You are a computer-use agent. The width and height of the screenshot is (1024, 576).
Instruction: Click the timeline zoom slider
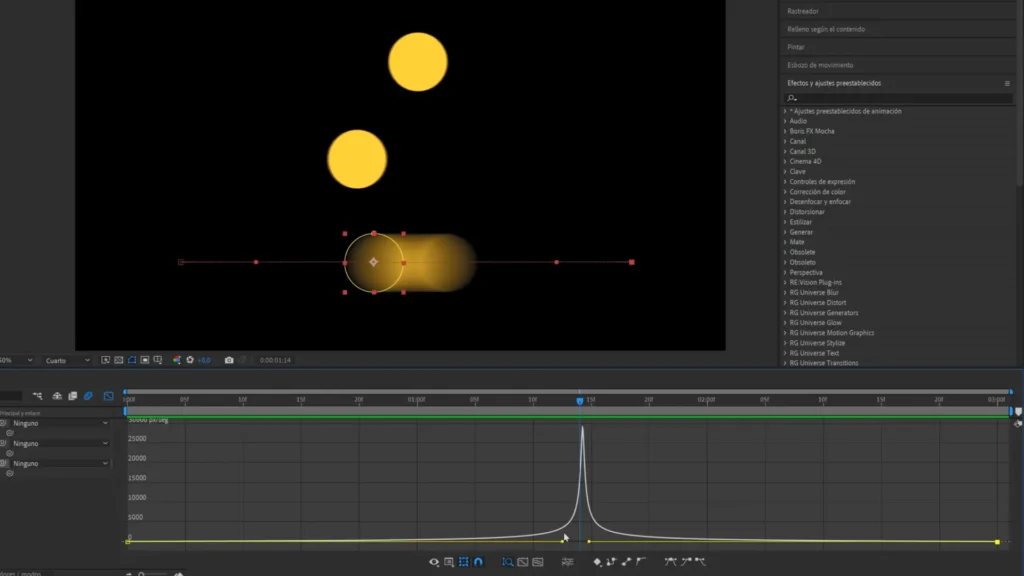(148, 574)
